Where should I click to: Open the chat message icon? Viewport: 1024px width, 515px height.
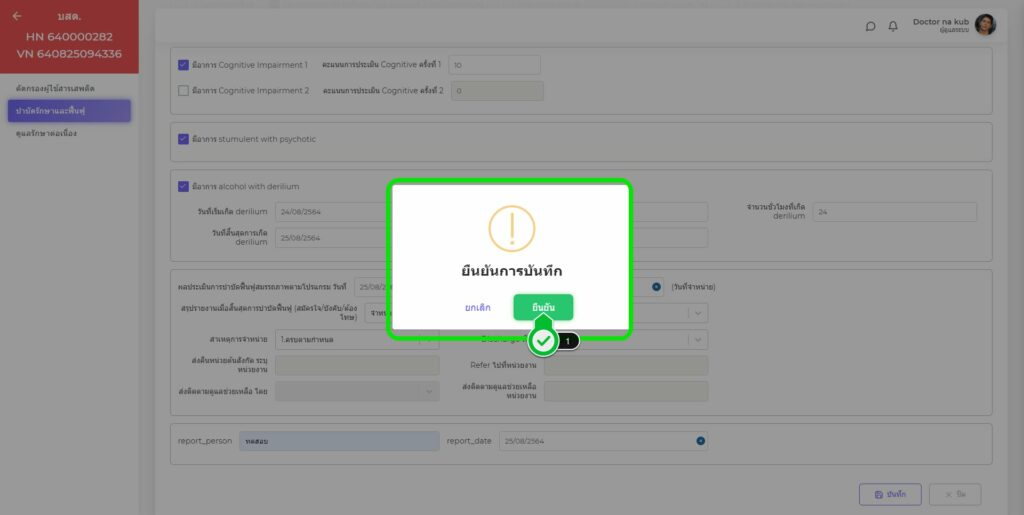click(x=870, y=26)
